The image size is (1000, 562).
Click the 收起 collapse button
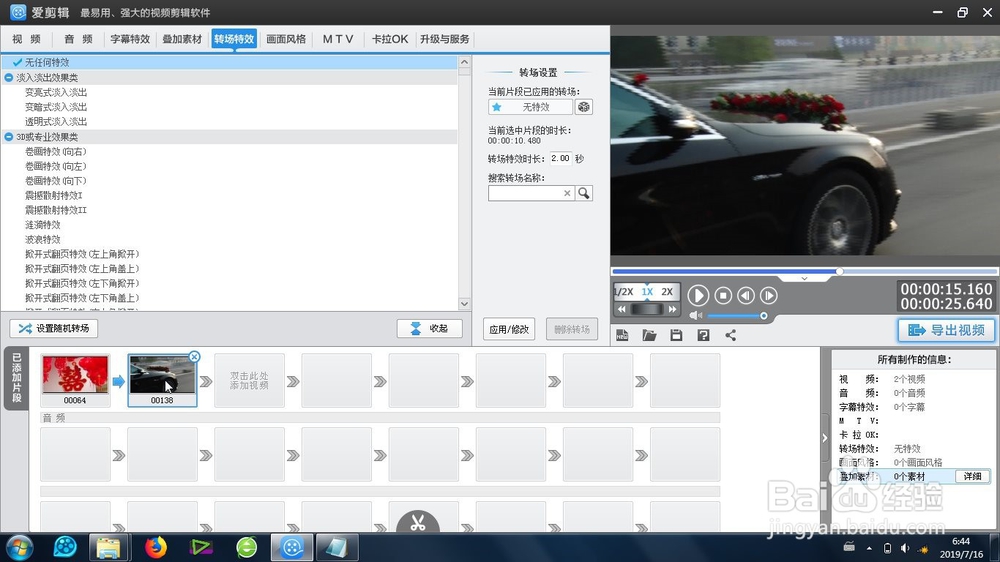coord(430,328)
